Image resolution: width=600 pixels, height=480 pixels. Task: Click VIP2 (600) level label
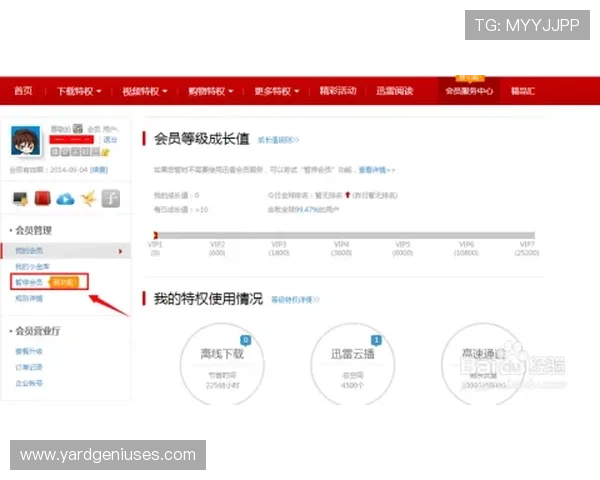tap(217, 248)
